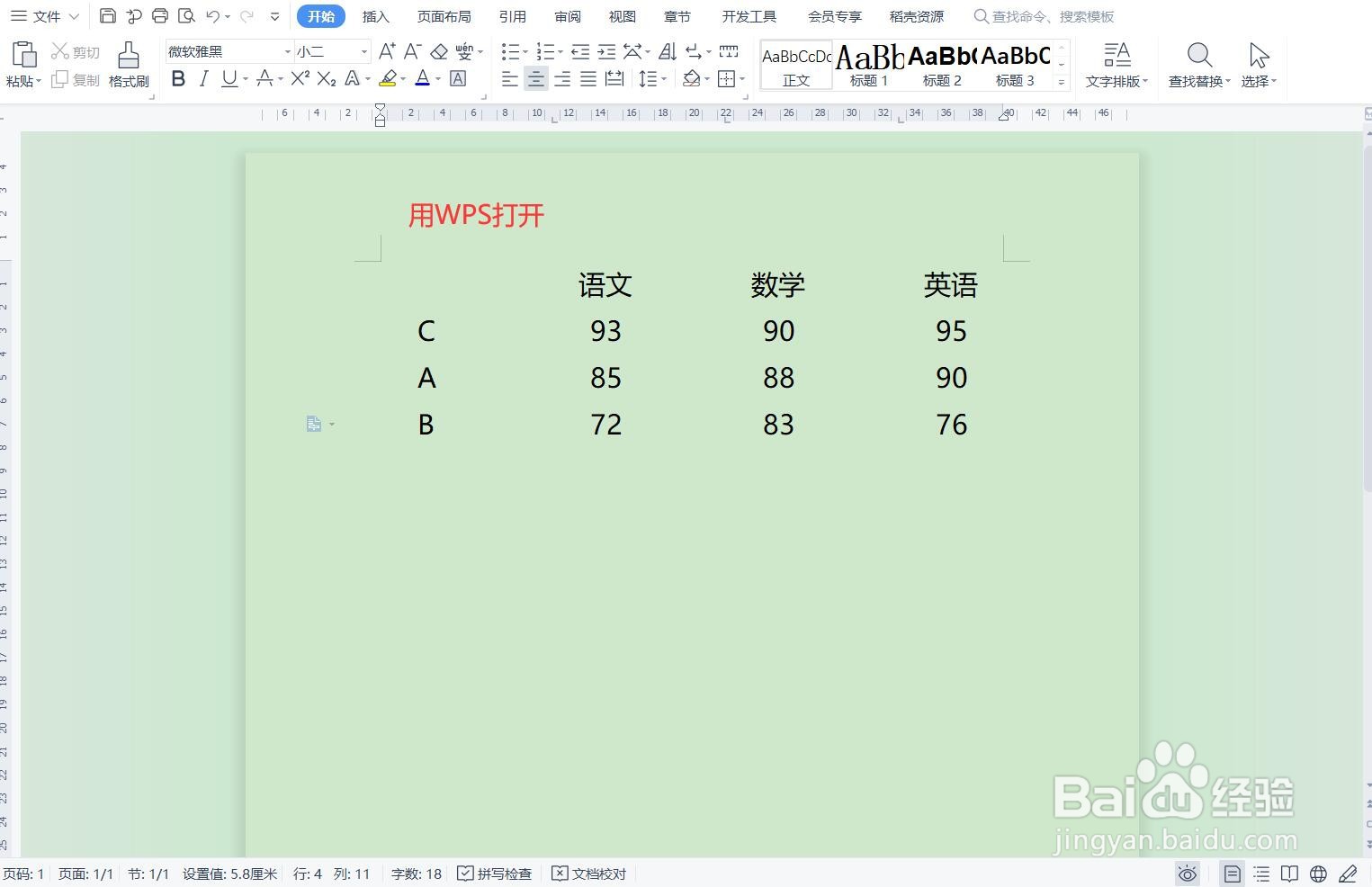Click the Paste (粘贴) clipboard icon

23,56
